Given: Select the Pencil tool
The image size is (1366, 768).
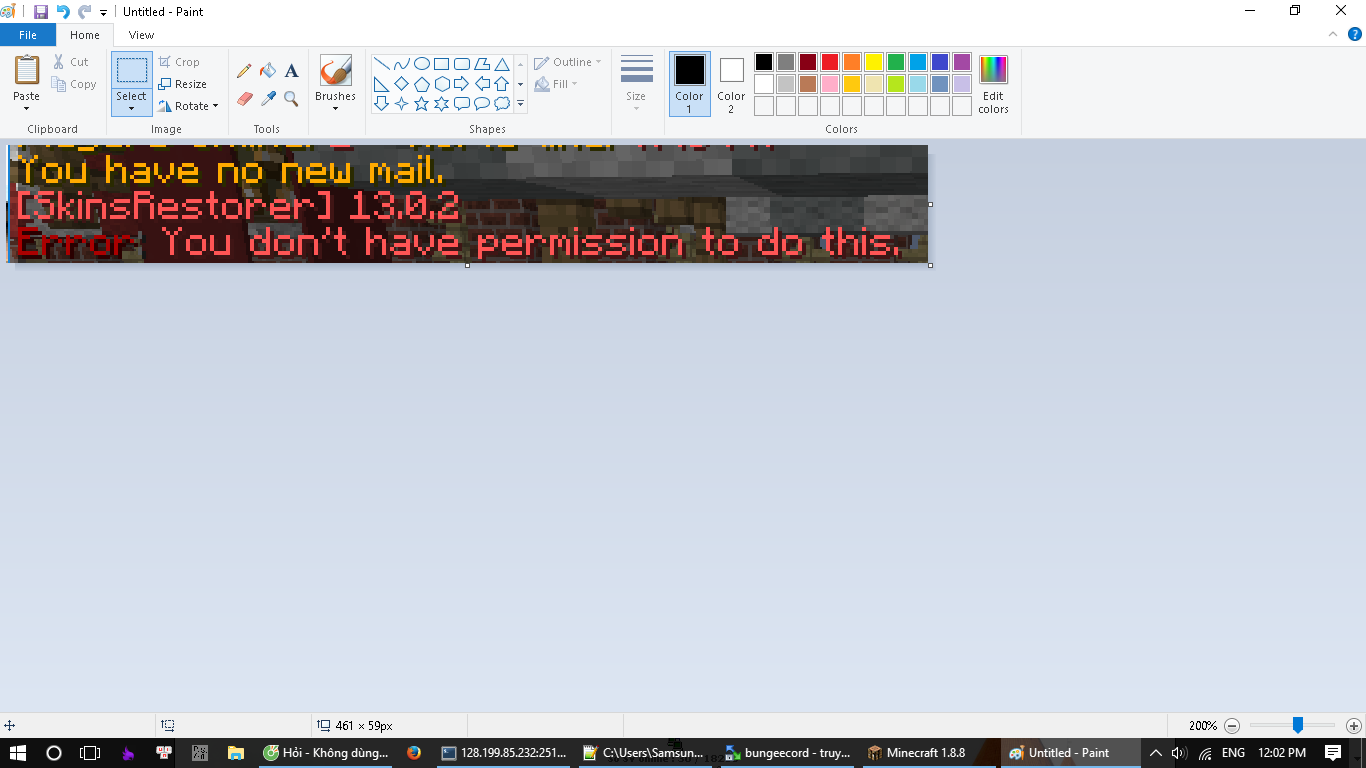Looking at the screenshot, I should click(x=244, y=71).
